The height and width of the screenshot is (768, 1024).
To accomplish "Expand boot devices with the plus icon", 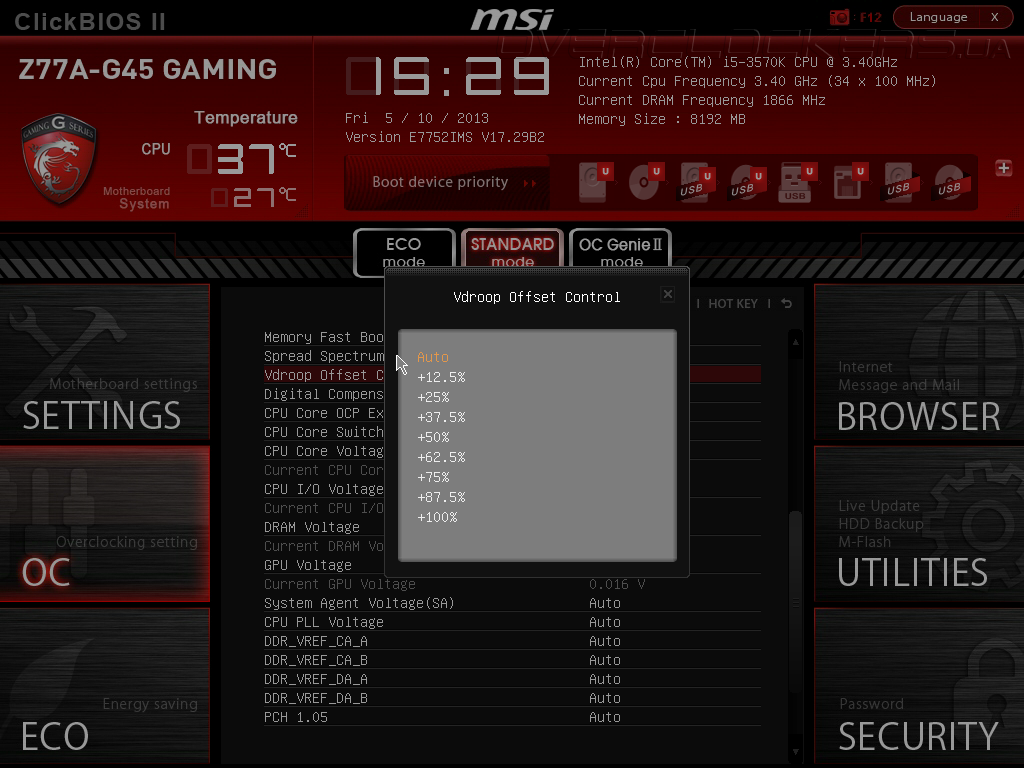I will point(1004,168).
